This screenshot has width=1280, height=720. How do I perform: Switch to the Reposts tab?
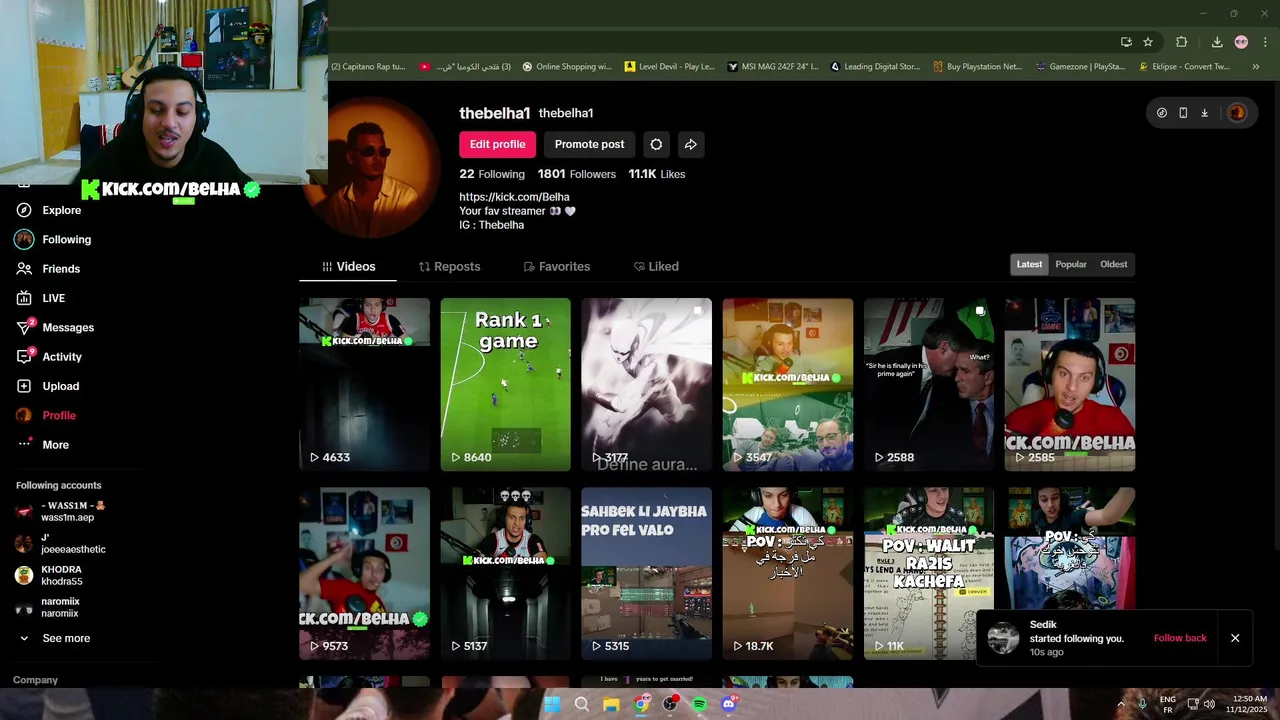point(449,266)
